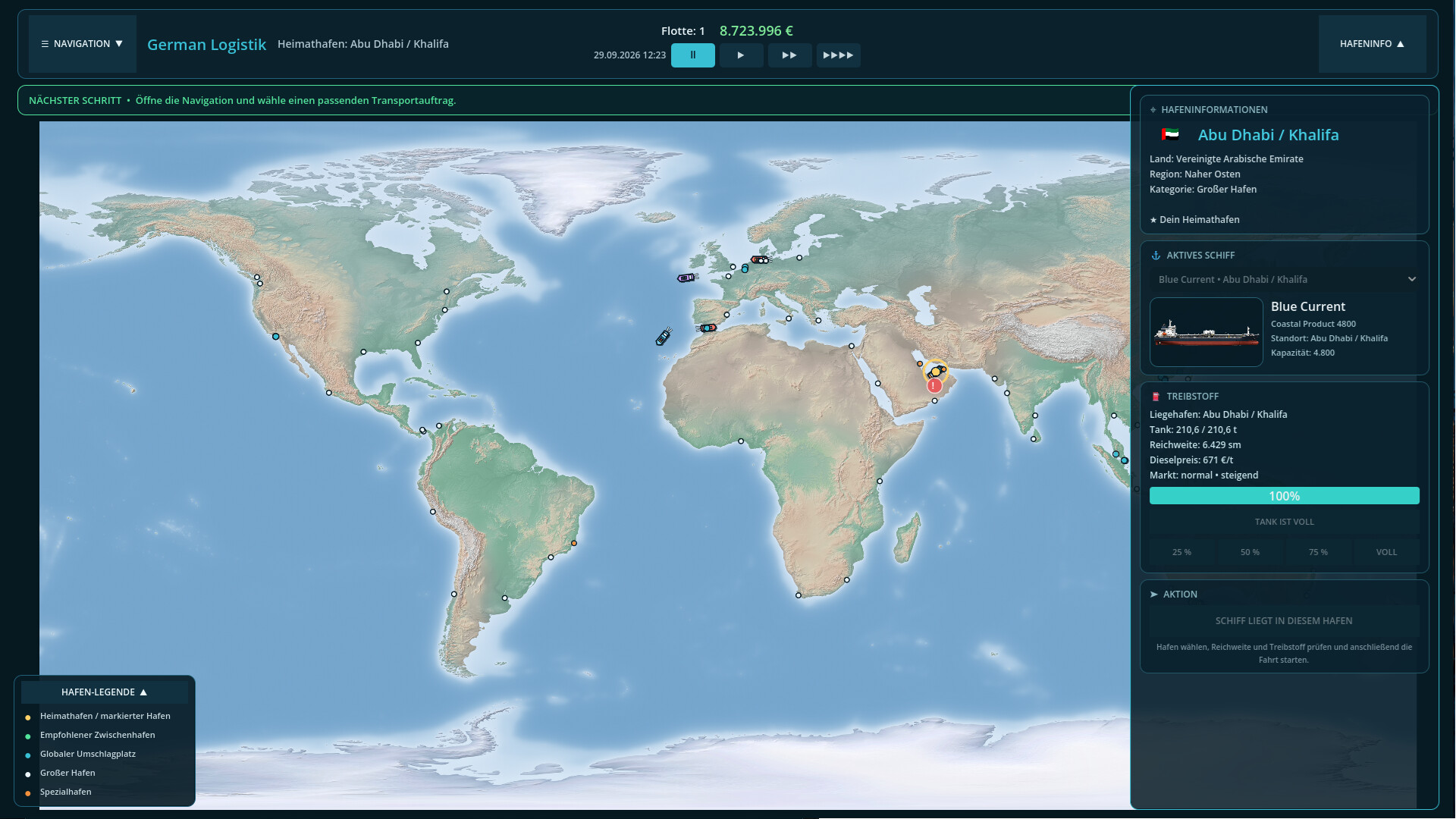This screenshot has height=819, width=1456.
Task: Click the anchor icon beside AKTIVES SCHIFF
Action: point(1156,256)
